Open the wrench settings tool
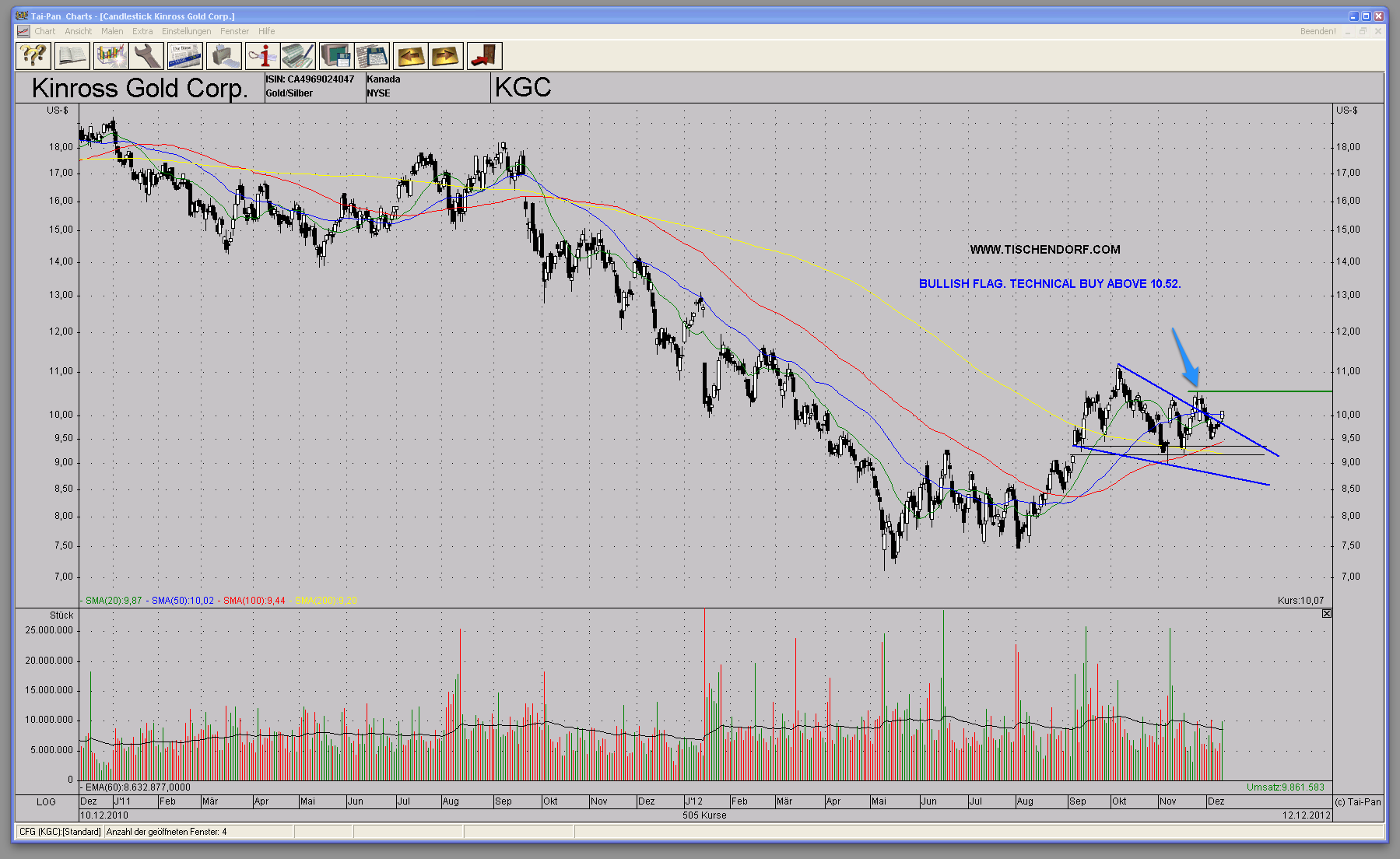 coord(147,56)
